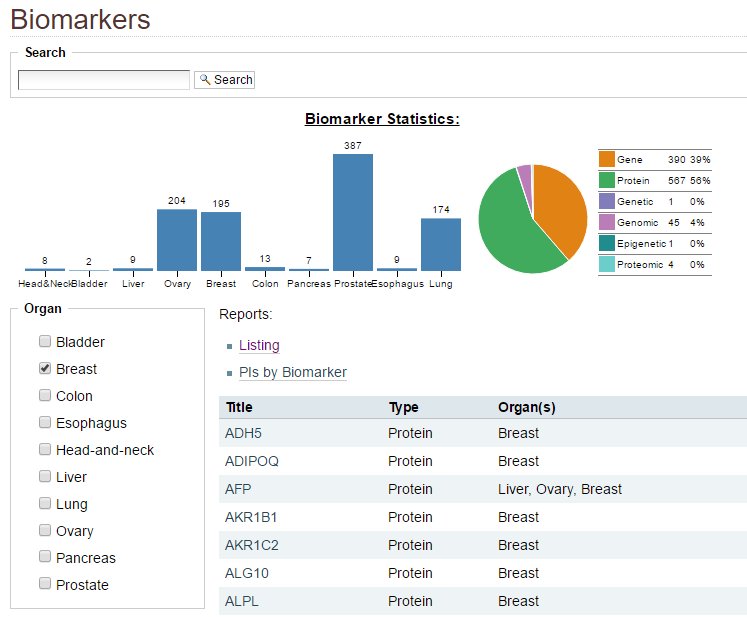
Task: Open the ALPL biomarker entry
Action: coord(242,601)
